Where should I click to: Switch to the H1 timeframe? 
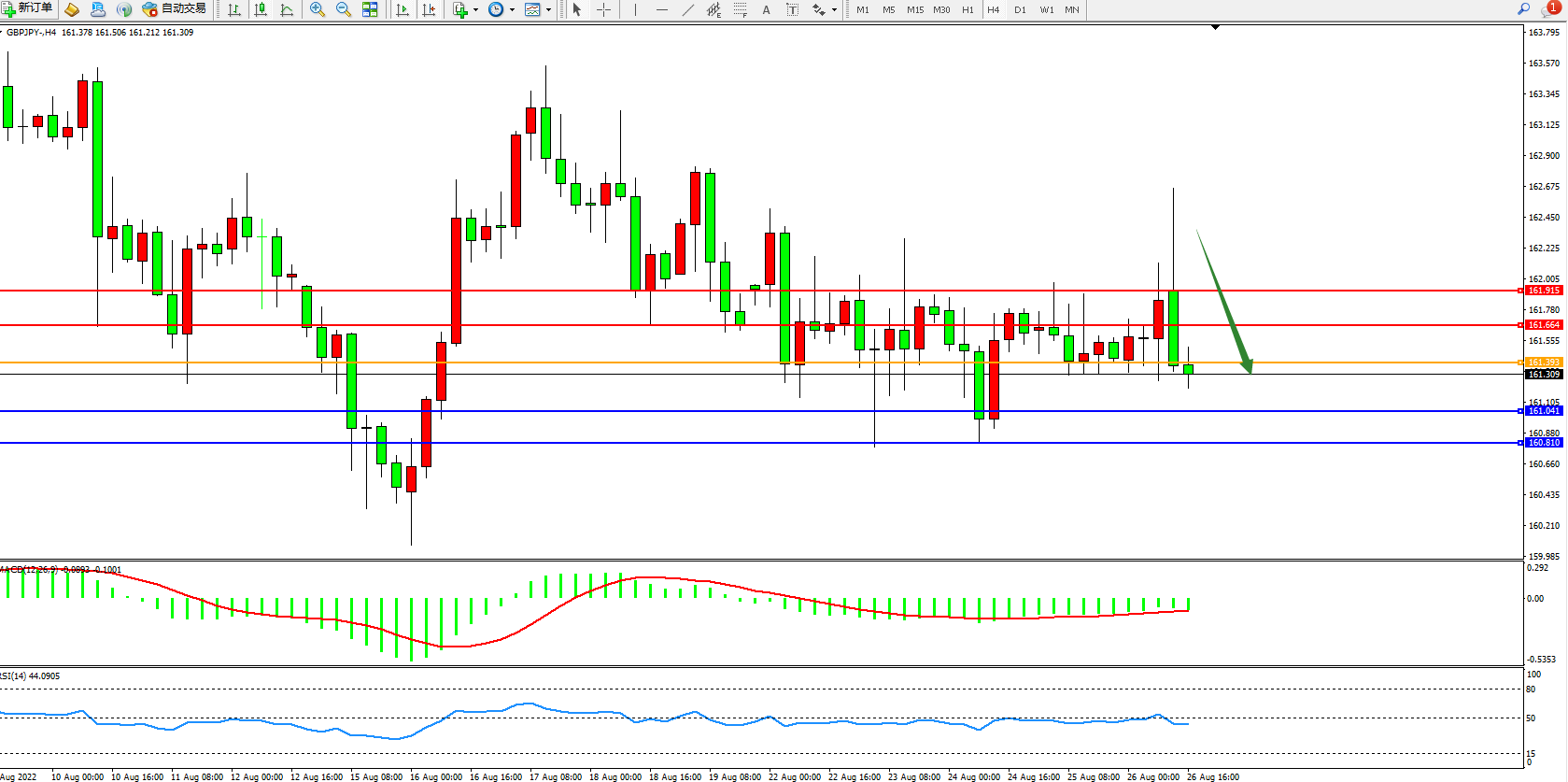[x=968, y=9]
